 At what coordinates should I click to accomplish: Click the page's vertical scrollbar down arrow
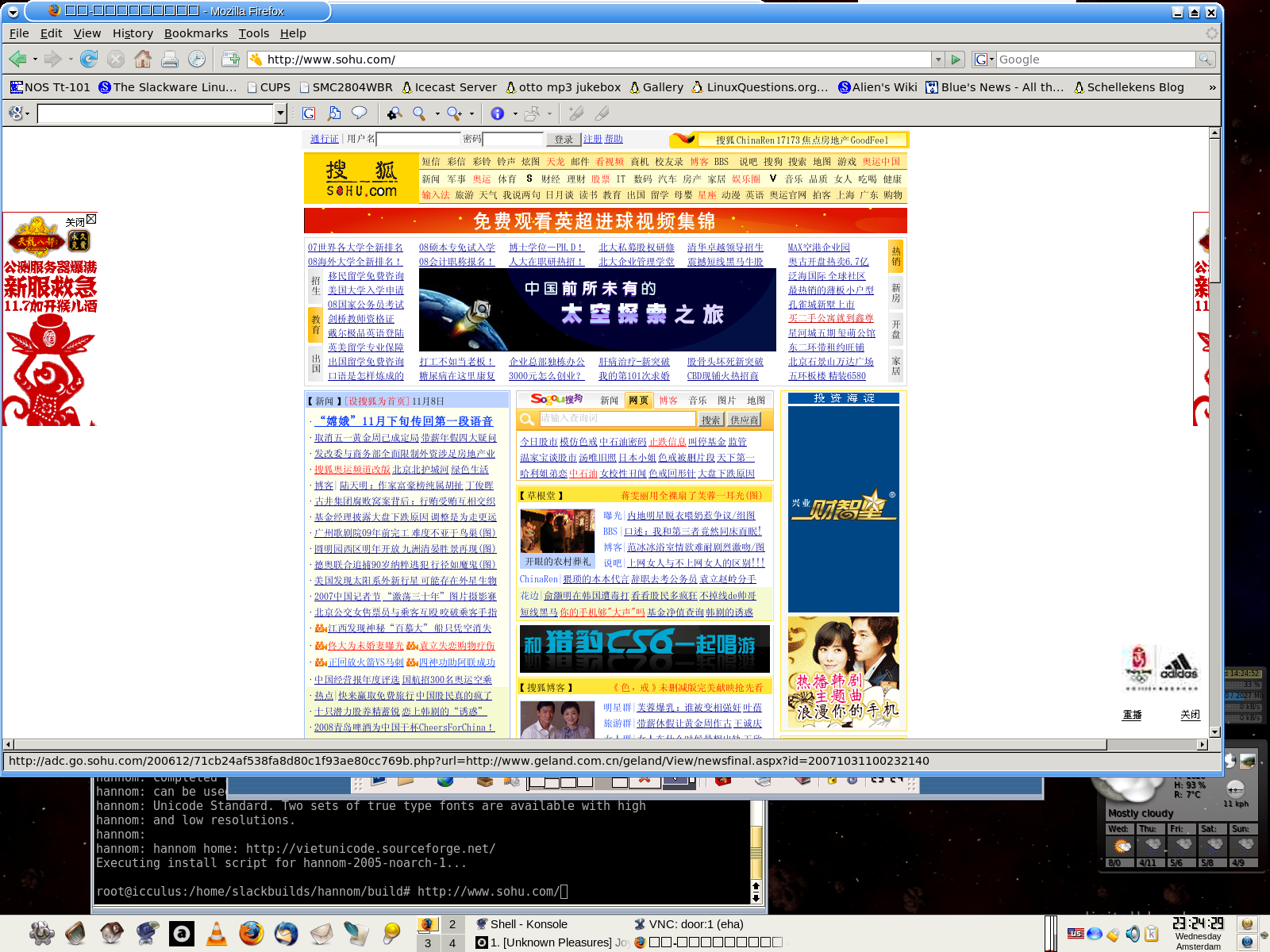click(1214, 731)
